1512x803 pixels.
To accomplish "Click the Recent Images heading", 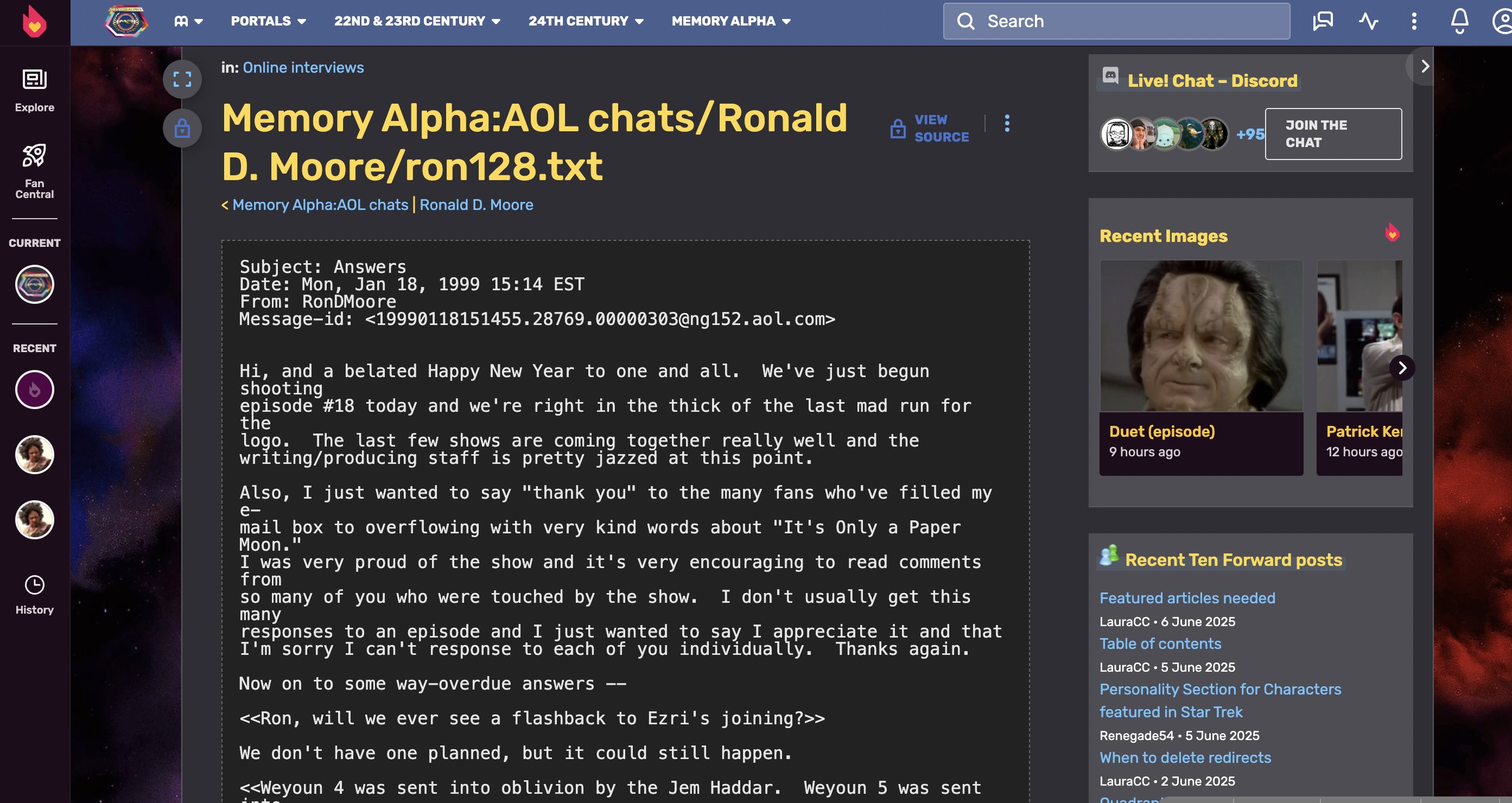I will click(x=1164, y=236).
